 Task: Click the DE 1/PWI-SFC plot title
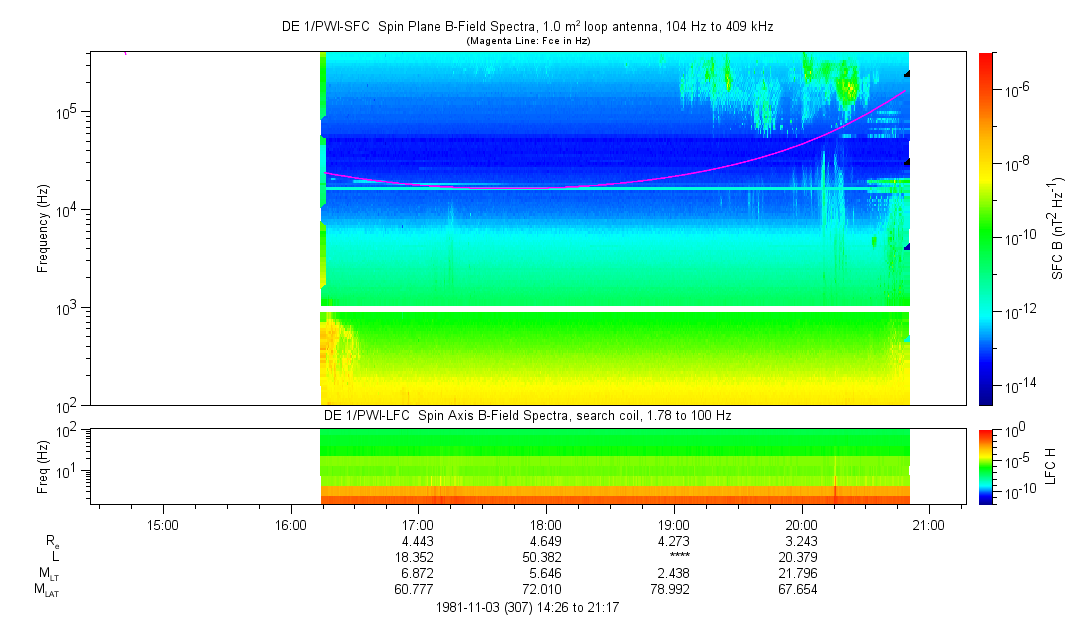point(527,27)
